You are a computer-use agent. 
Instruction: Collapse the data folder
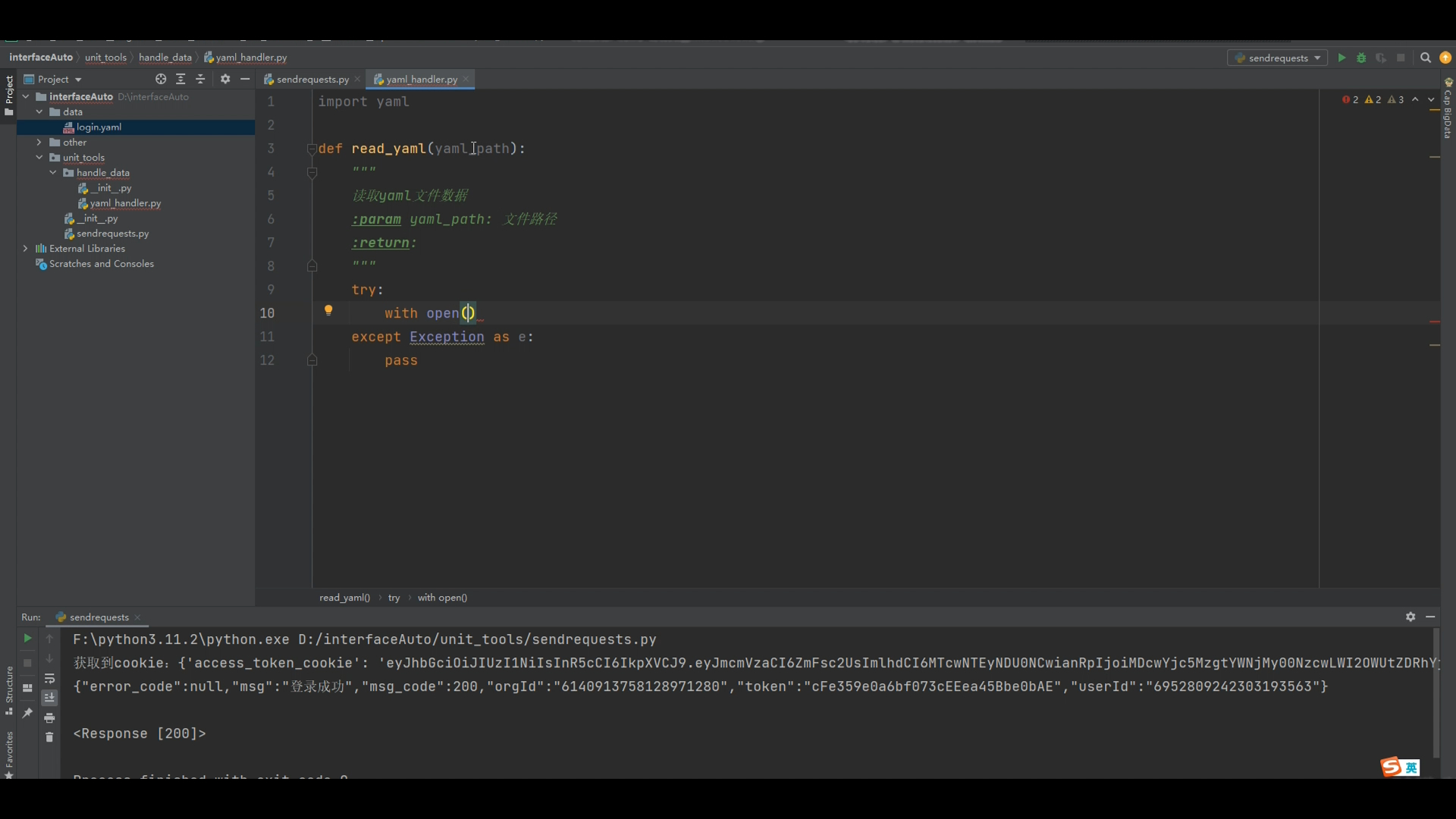pos(39,111)
